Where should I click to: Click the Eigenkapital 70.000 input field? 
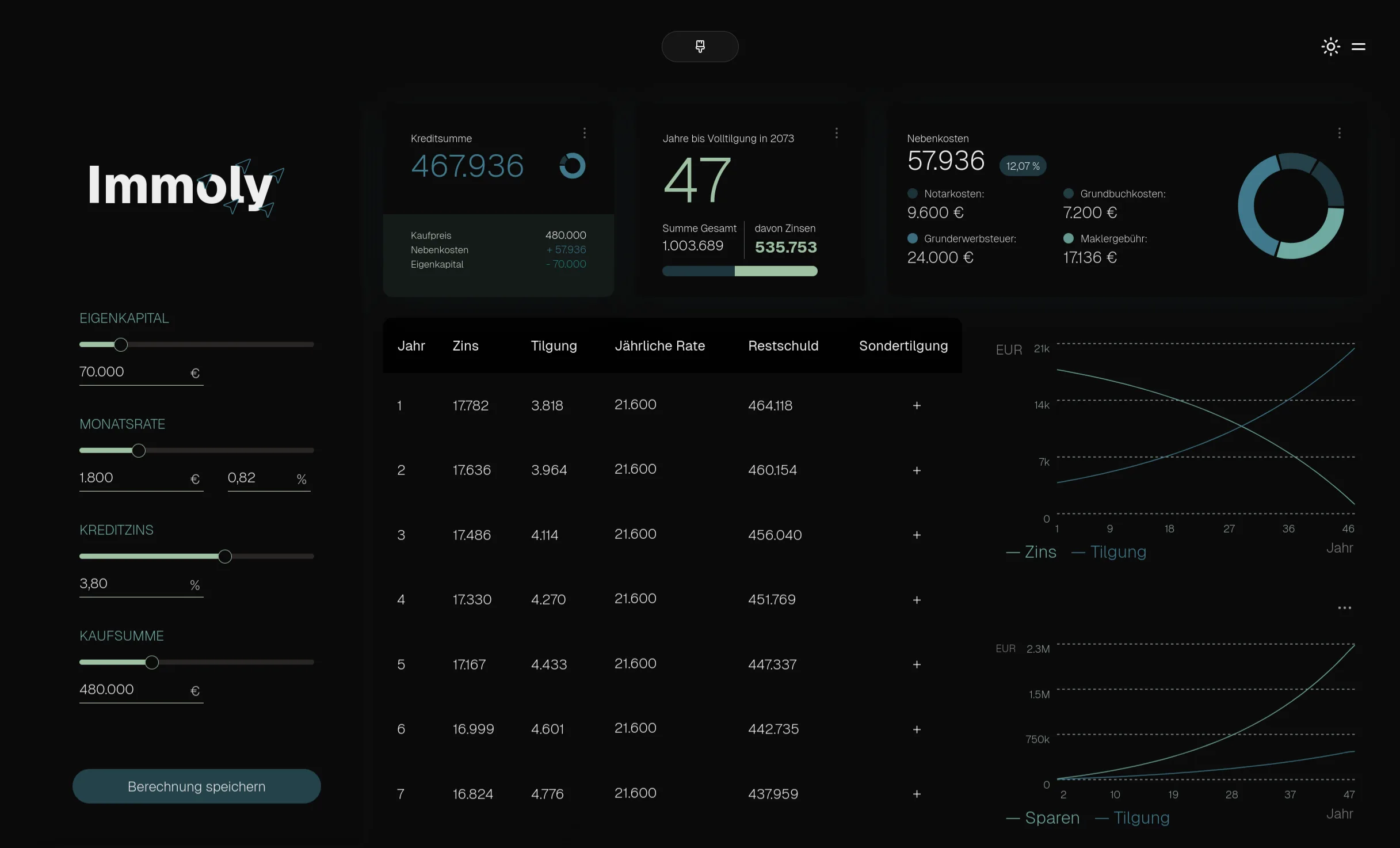tap(141, 372)
